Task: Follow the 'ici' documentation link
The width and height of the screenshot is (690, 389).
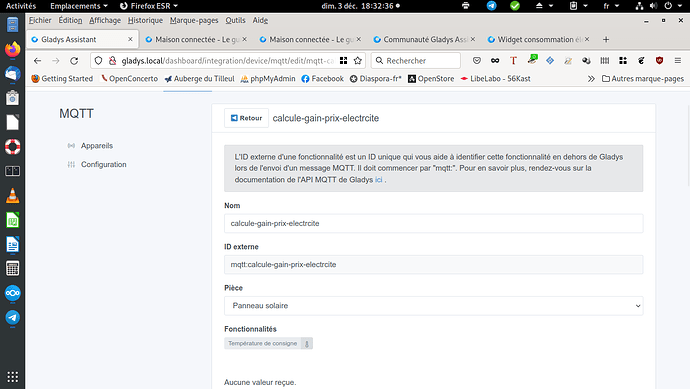Action: pyautogui.click(x=378, y=180)
